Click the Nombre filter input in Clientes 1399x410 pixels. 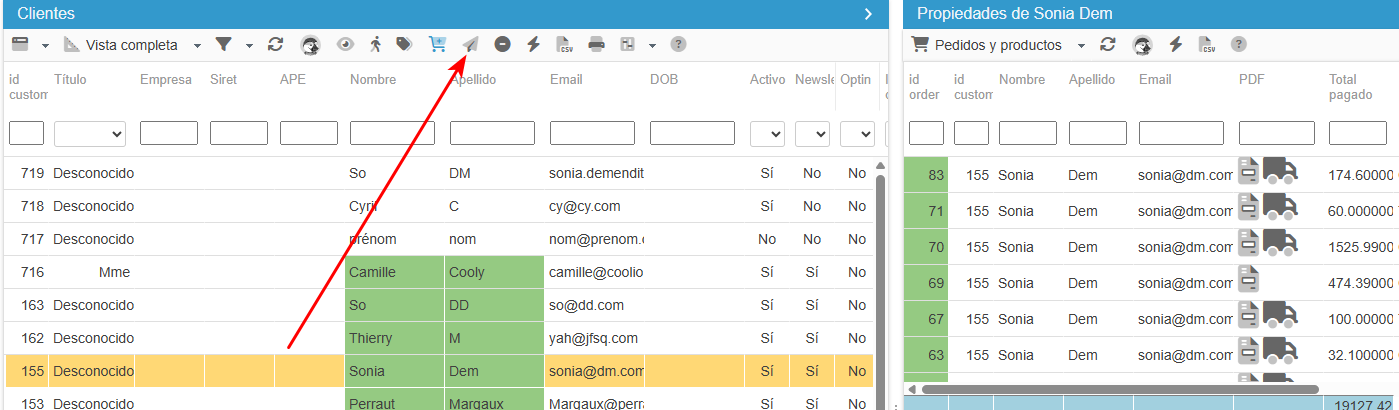pos(392,133)
